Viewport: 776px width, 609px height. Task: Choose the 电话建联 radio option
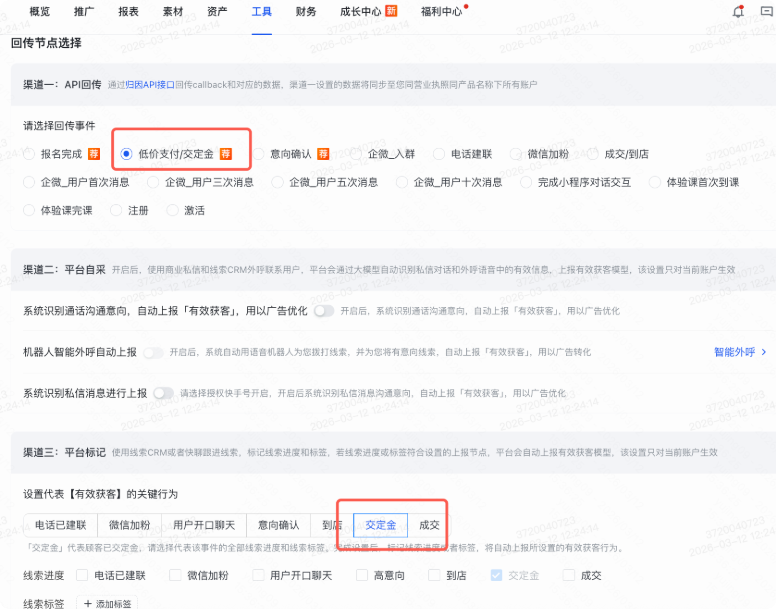pyautogui.click(x=439, y=154)
